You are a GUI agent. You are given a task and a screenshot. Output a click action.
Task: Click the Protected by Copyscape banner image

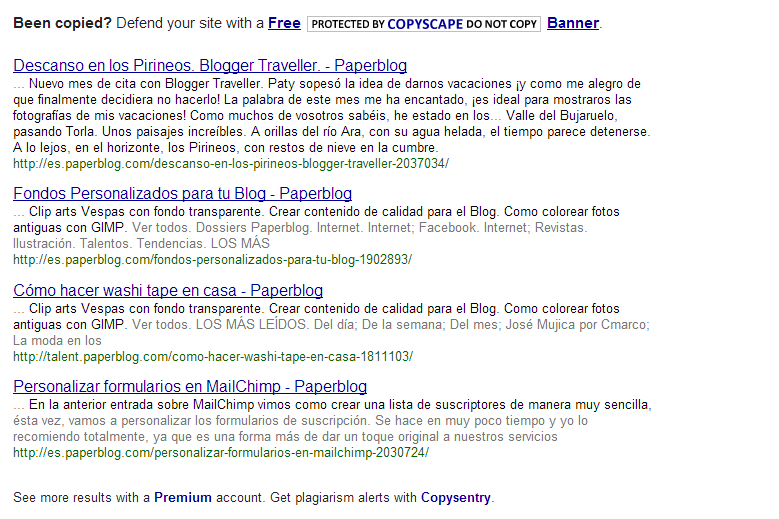tap(424, 24)
